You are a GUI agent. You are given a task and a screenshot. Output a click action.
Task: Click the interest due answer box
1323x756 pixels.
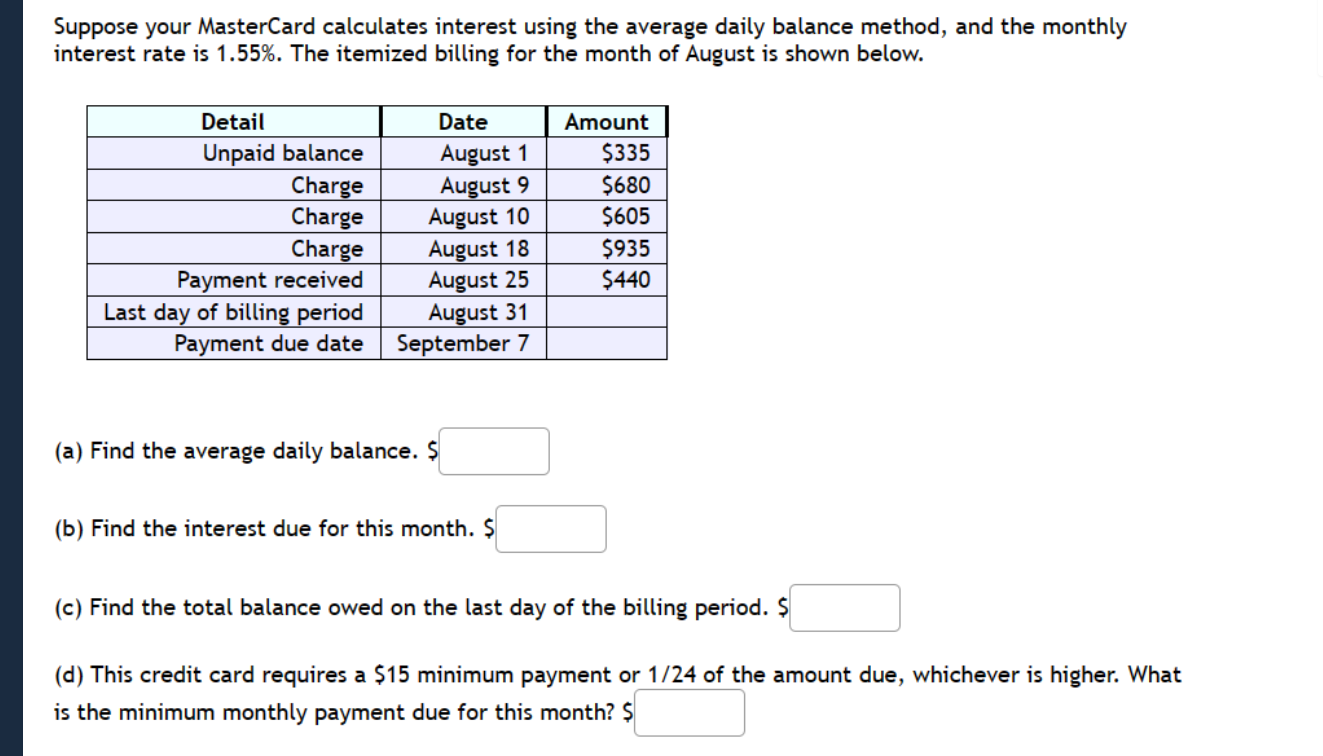(551, 529)
